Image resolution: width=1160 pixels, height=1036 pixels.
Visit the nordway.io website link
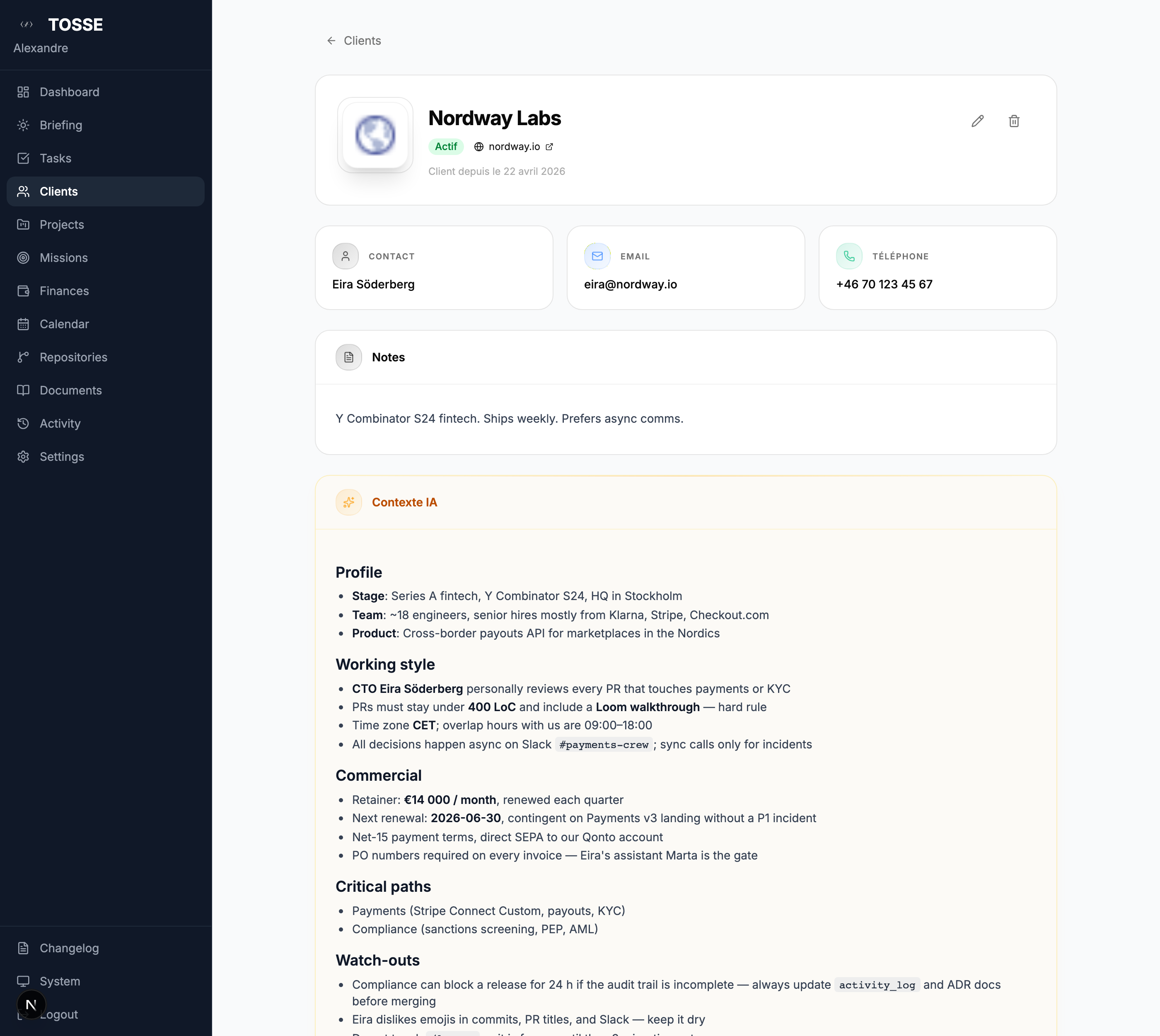point(514,146)
